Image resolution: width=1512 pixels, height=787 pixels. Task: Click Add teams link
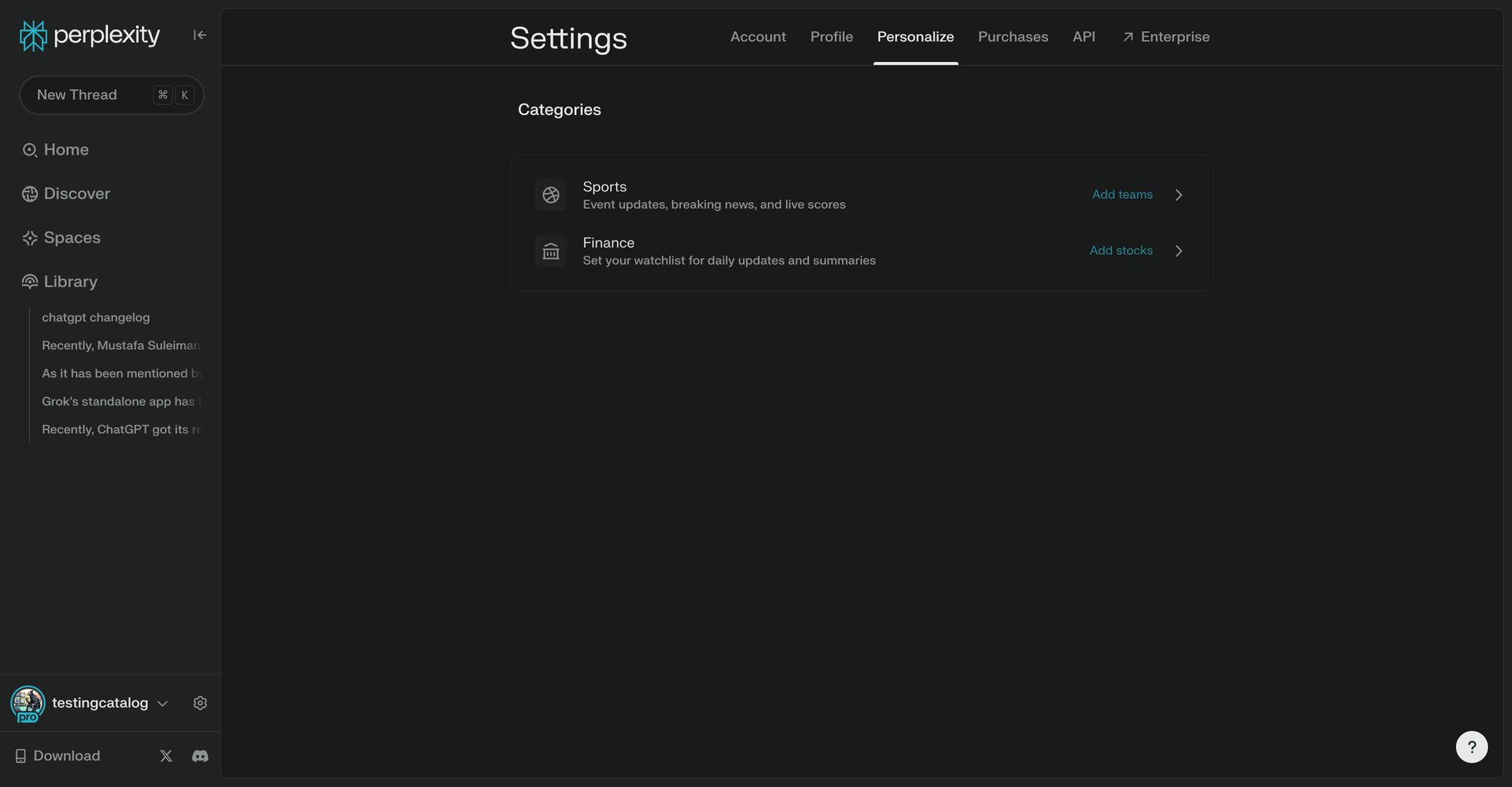click(1123, 194)
